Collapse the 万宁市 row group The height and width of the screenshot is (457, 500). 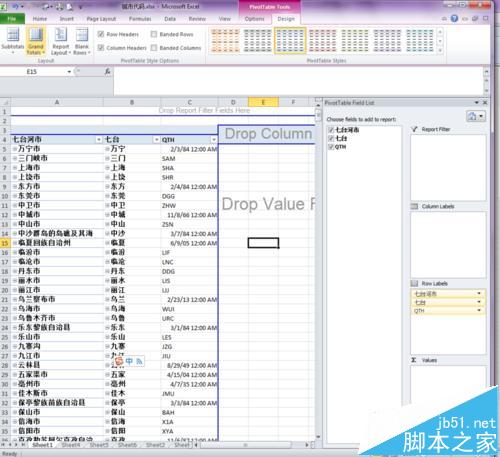(x=15, y=149)
